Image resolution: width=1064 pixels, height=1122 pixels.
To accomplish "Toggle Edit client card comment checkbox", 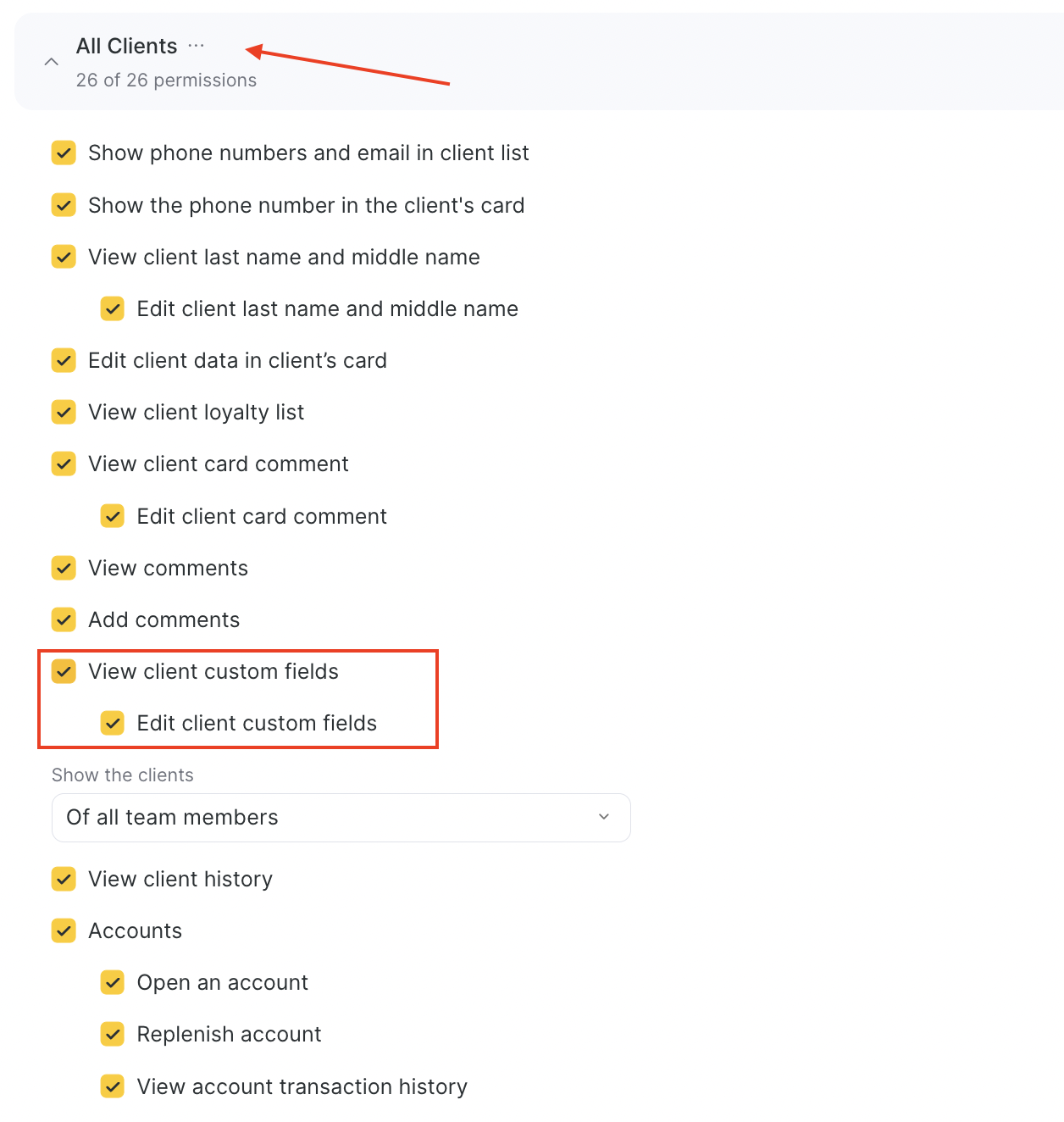I will pyautogui.click(x=113, y=516).
